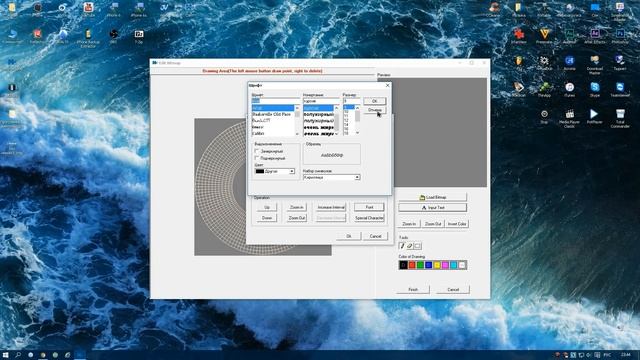Open Photoshop desktop shortcut
Screen dimensions: 640x360
(620, 36)
